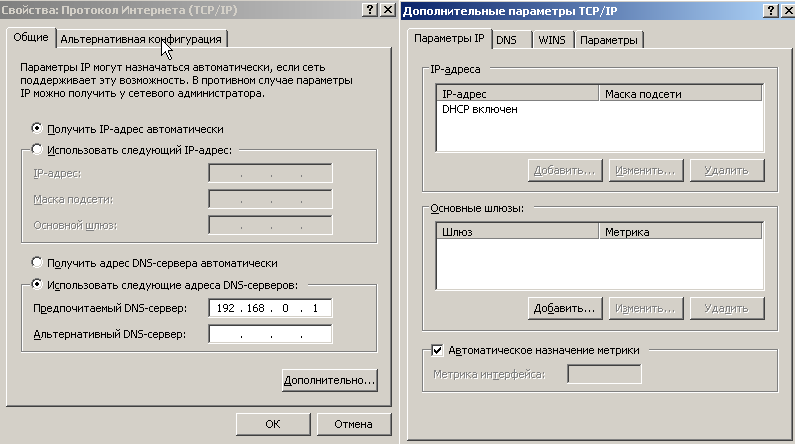The image size is (795, 444).
Task: Uncheck Автоматическое назначение метрики checkbox
Action: point(437,350)
